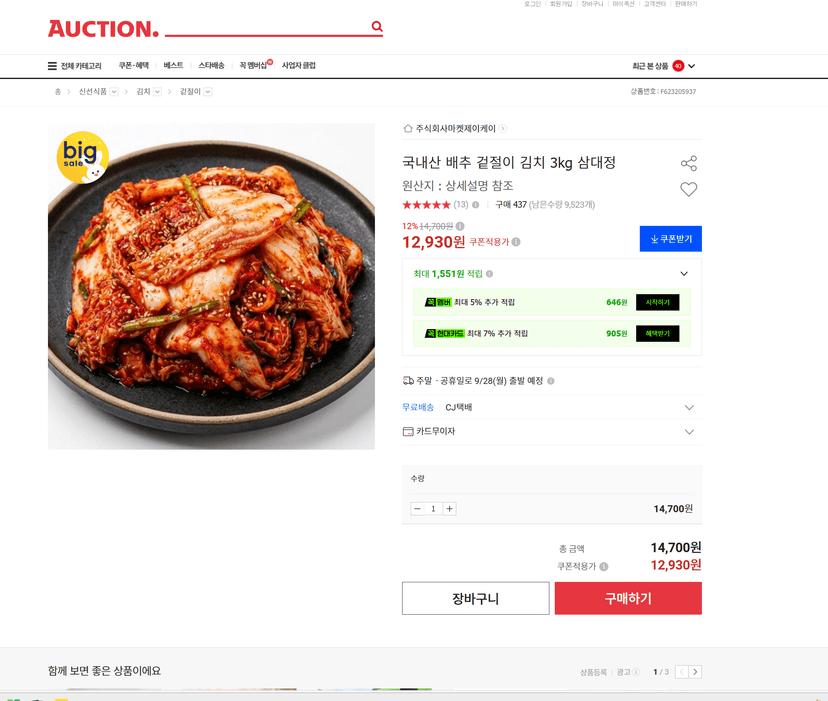Expand the 신선식품 breadcrumb dropdown
828x701 pixels.
(114, 92)
